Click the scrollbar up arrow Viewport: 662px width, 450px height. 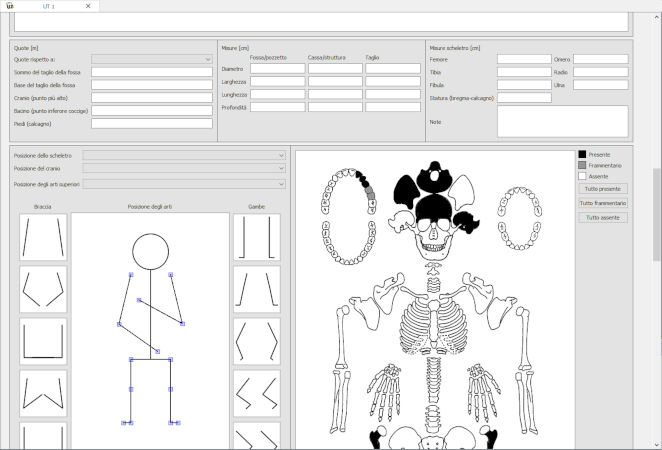(657, 17)
